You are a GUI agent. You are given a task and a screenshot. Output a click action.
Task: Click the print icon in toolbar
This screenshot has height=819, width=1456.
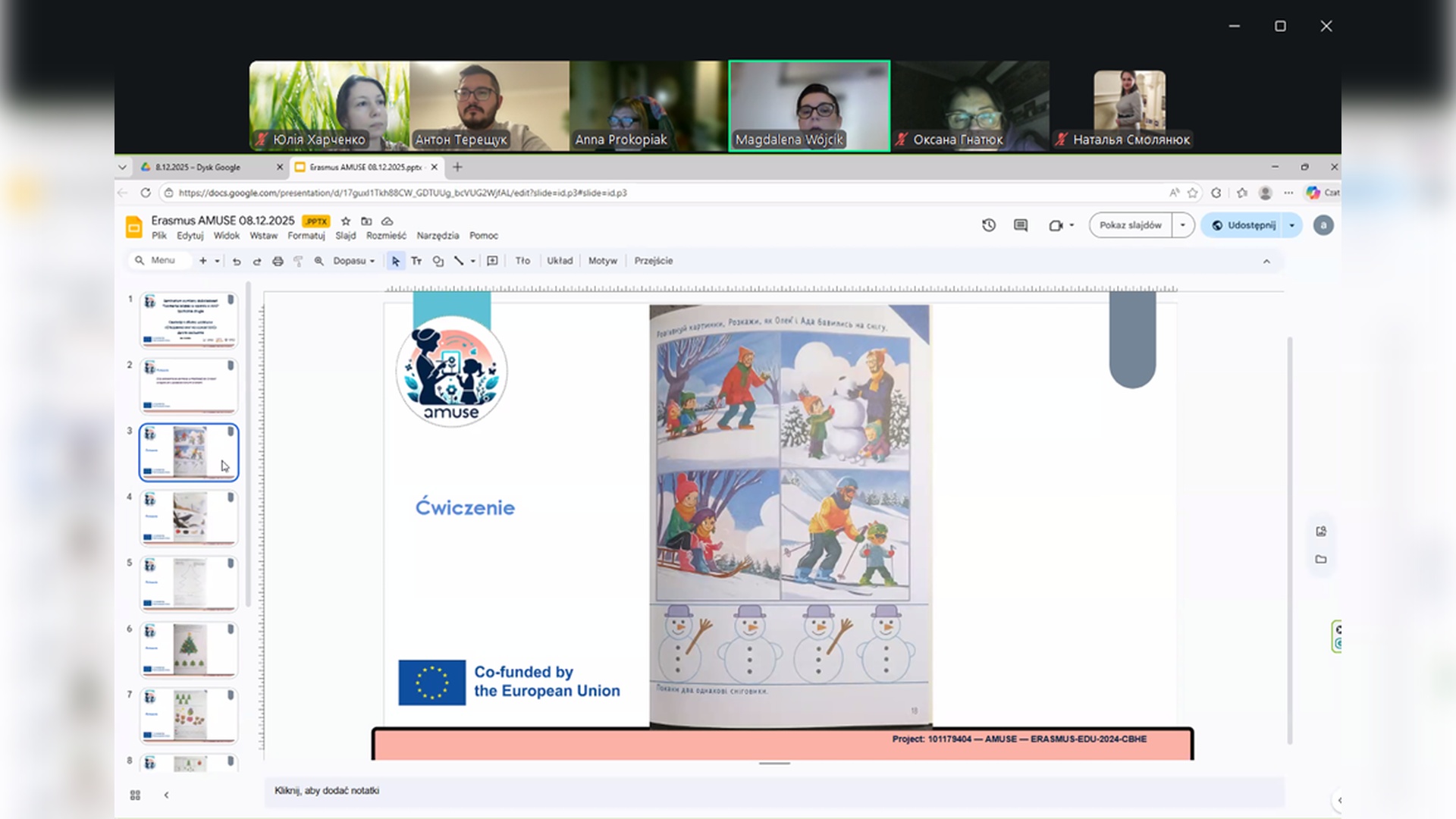coord(278,261)
